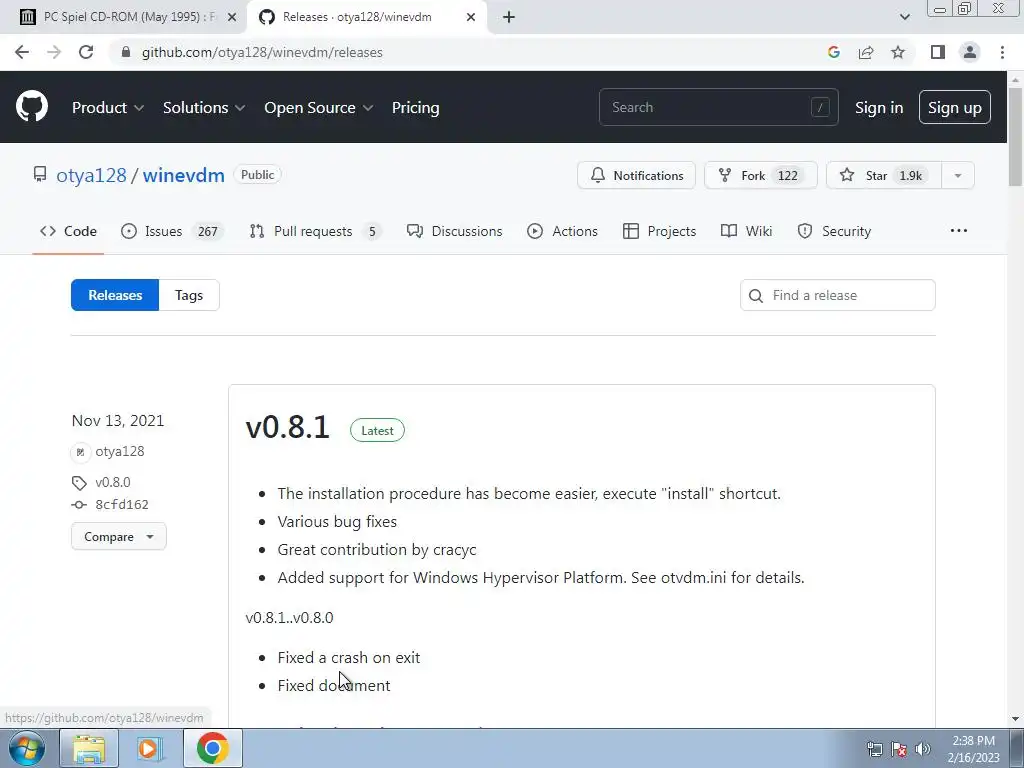The width and height of the screenshot is (1024, 768).
Task: Click the Sign in link
Action: (879, 108)
